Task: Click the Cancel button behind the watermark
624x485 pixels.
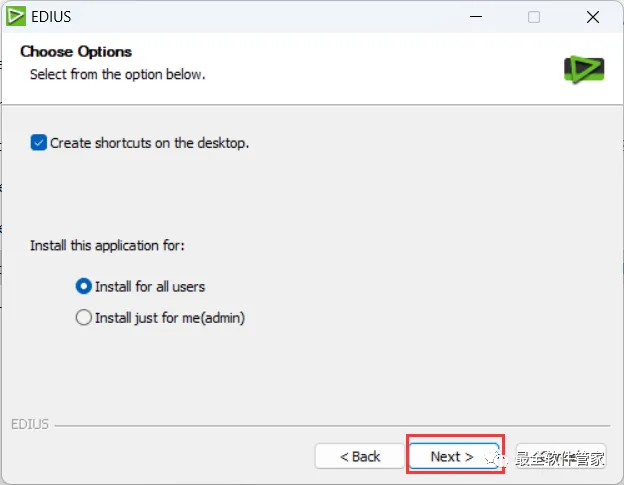Action: click(561, 456)
